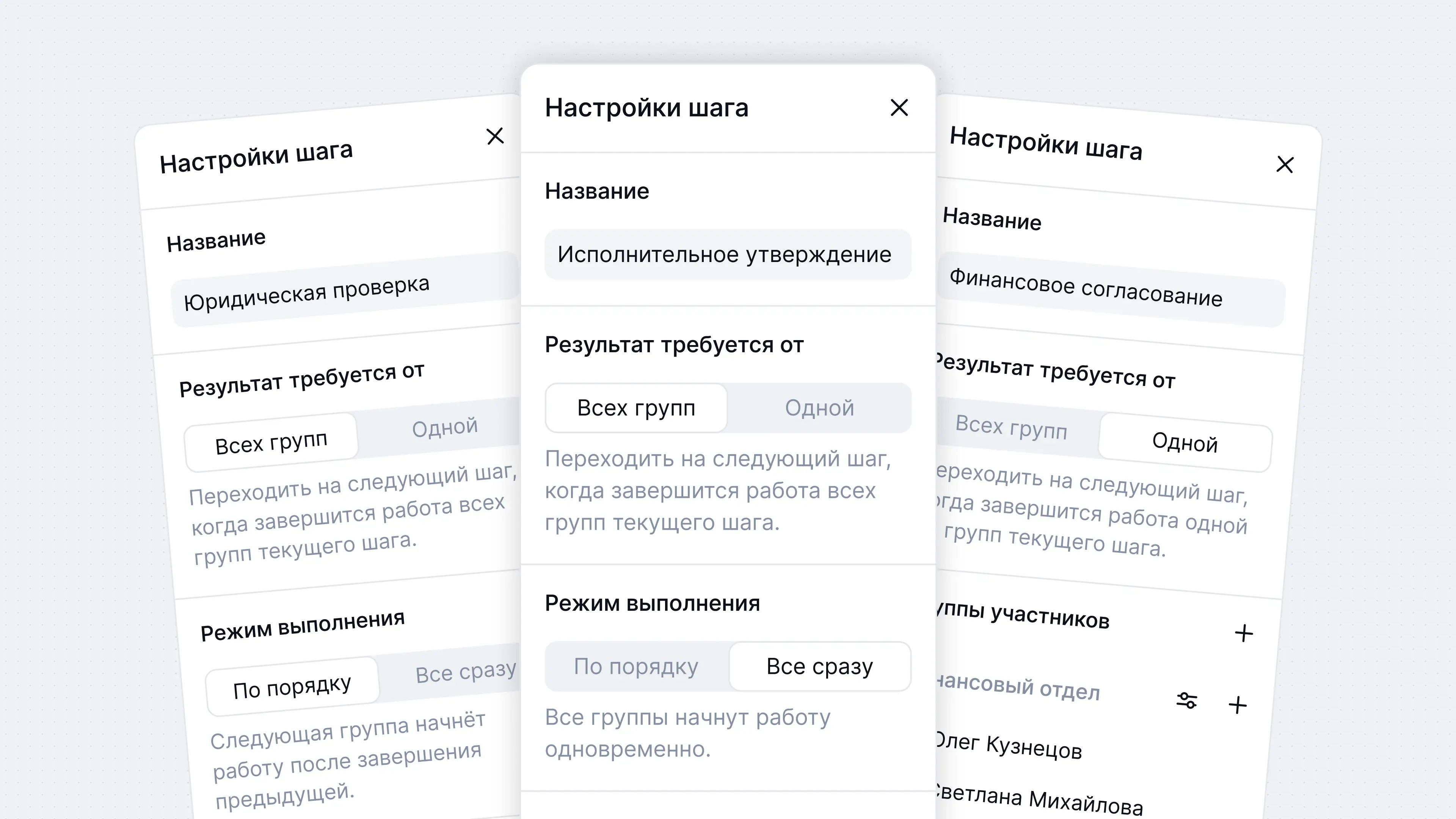The height and width of the screenshot is (819, 1456).
Task: Click center panel title Настройки шага
Action: click(646, 107)
